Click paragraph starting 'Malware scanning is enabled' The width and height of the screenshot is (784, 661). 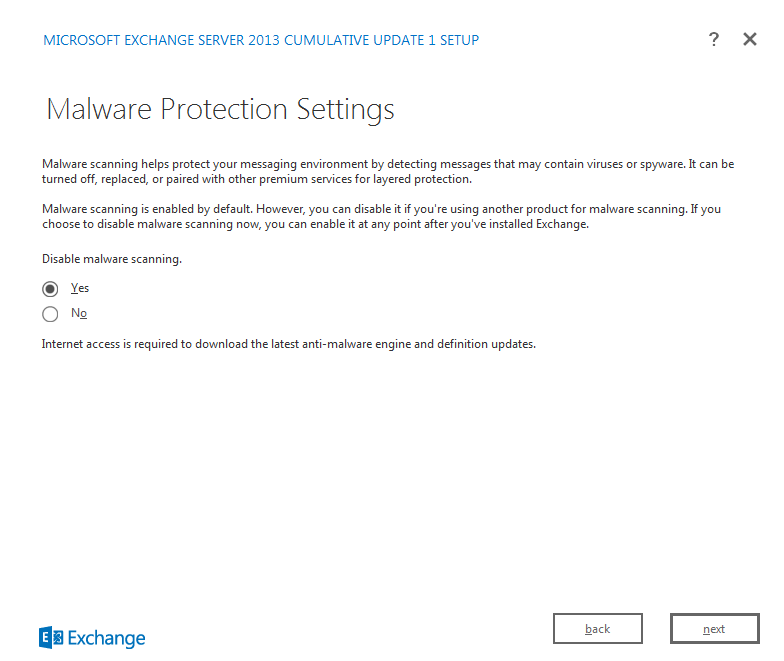click(x=380, y=216)
